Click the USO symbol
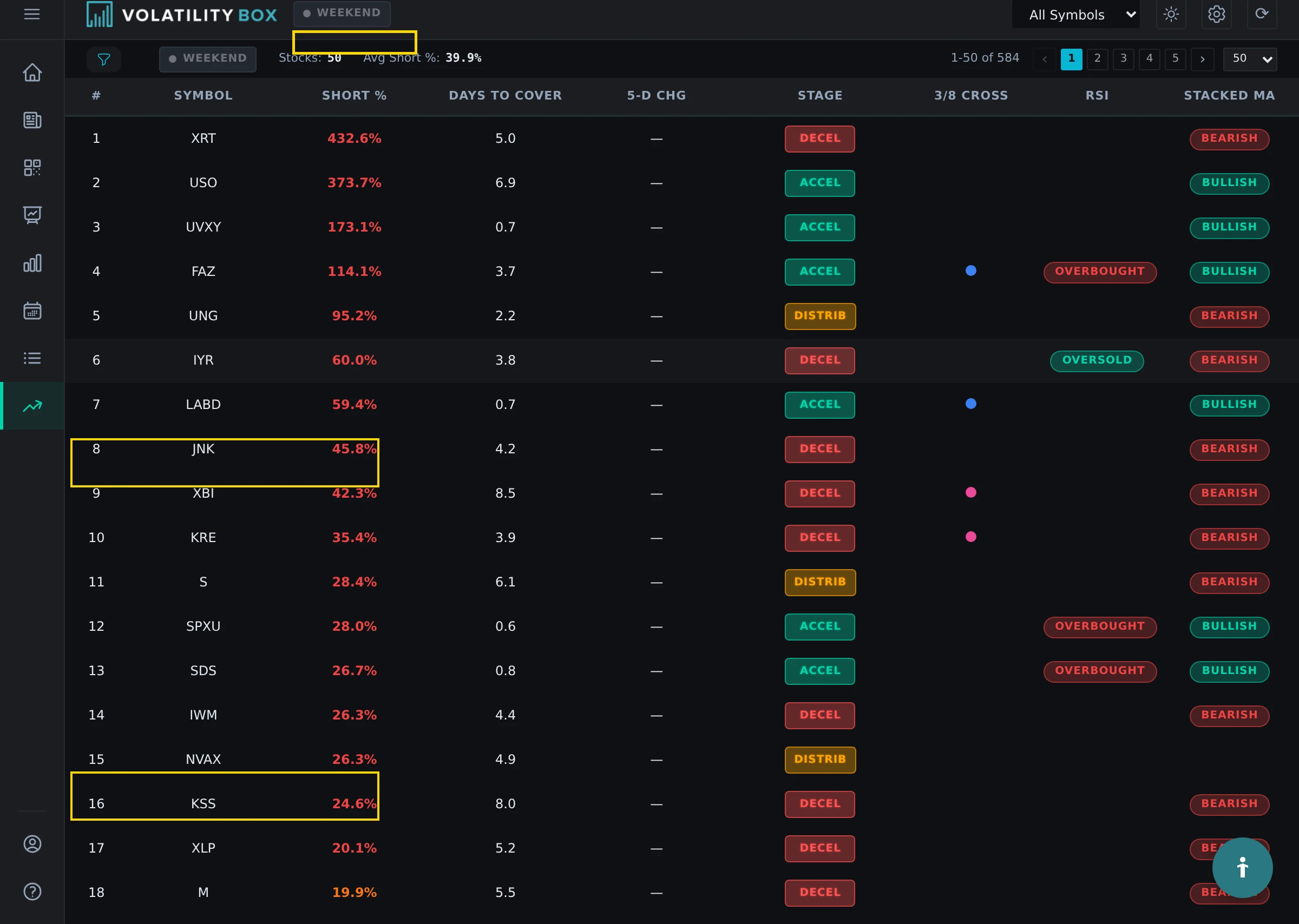1299x924 pixels. (x=203, y=183)
